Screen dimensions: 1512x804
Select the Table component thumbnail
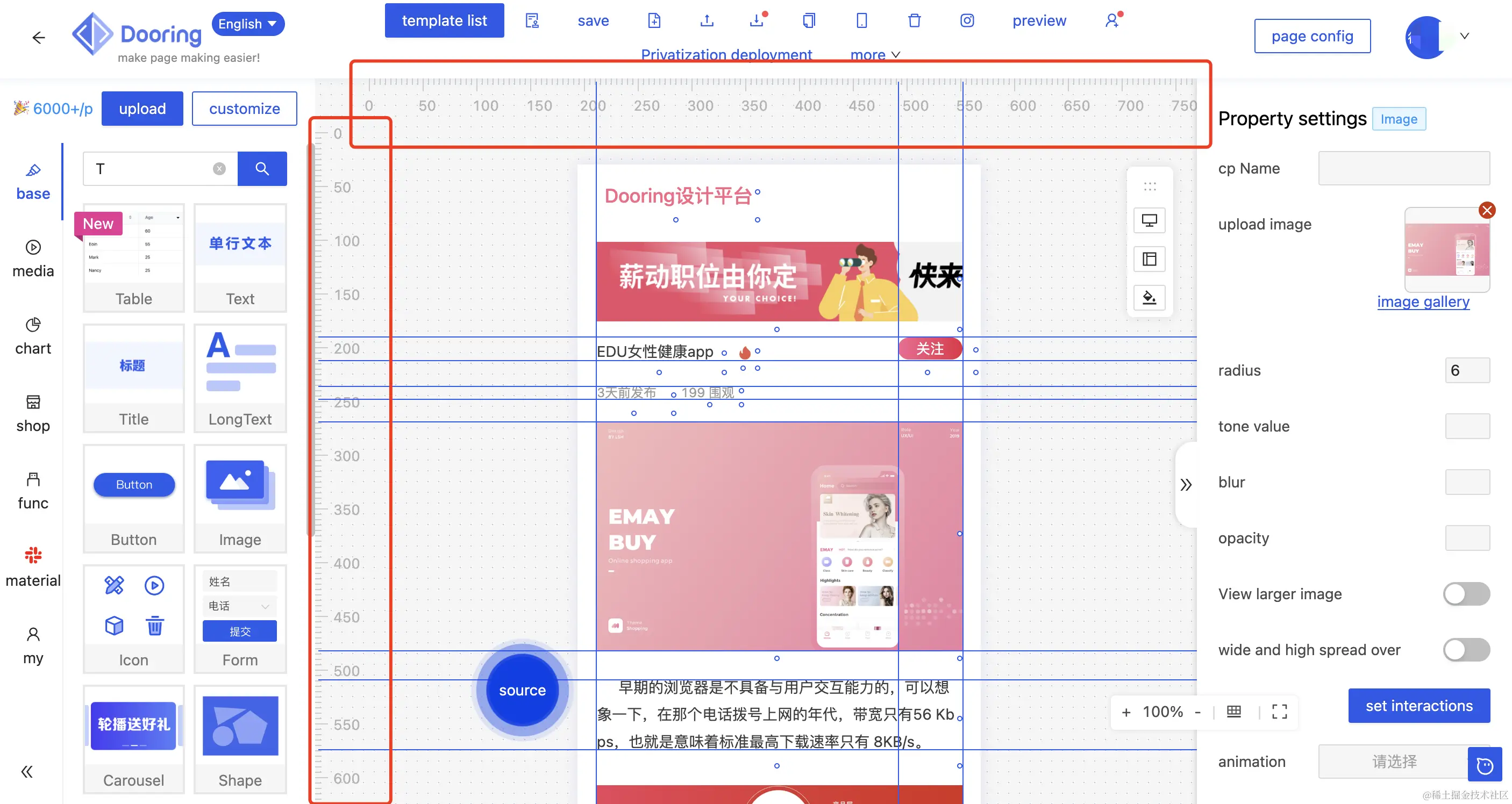click(133, 257)
